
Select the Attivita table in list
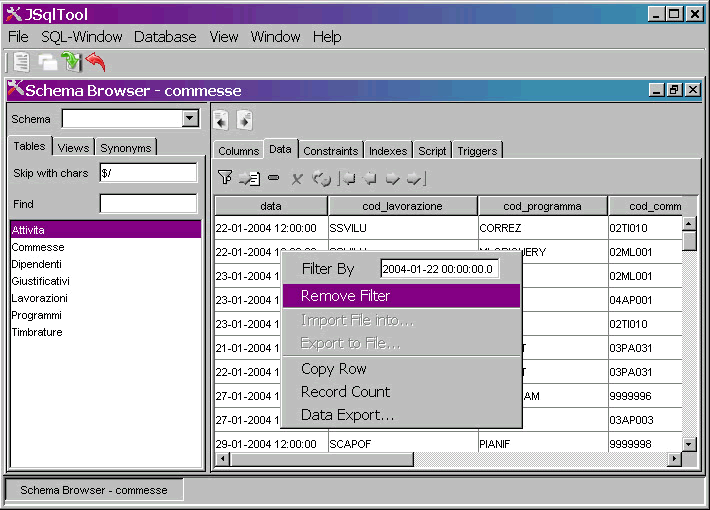[106, 230]
